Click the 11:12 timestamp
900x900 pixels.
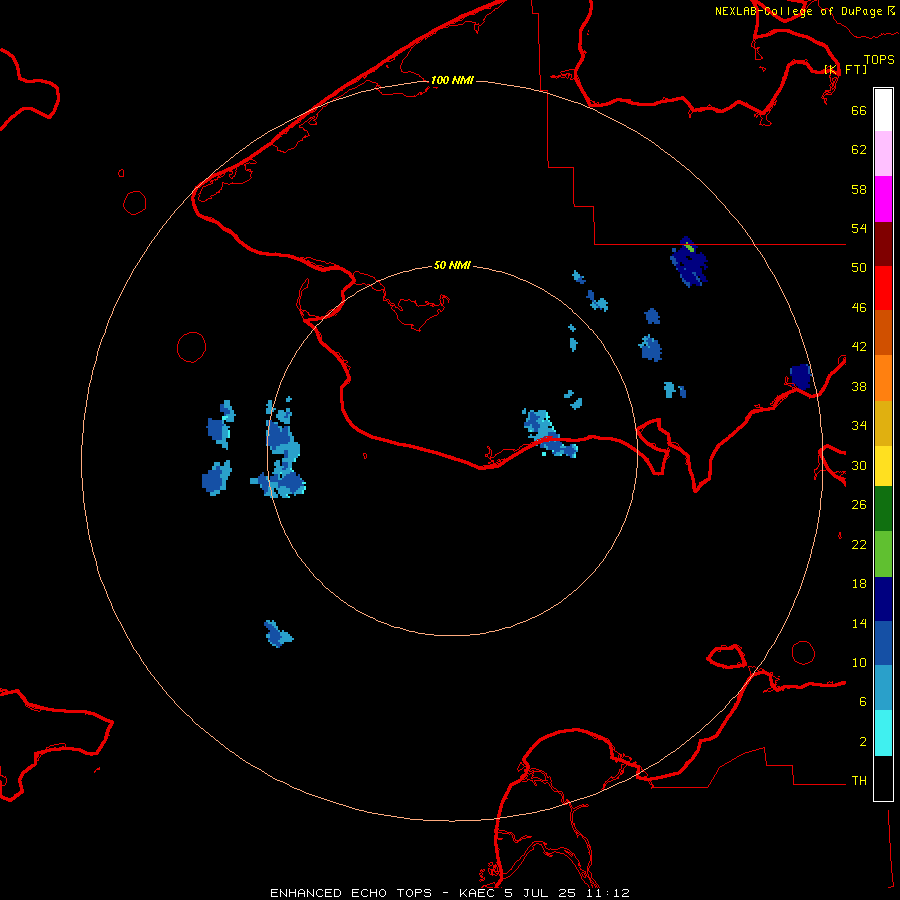click(608, 893)
